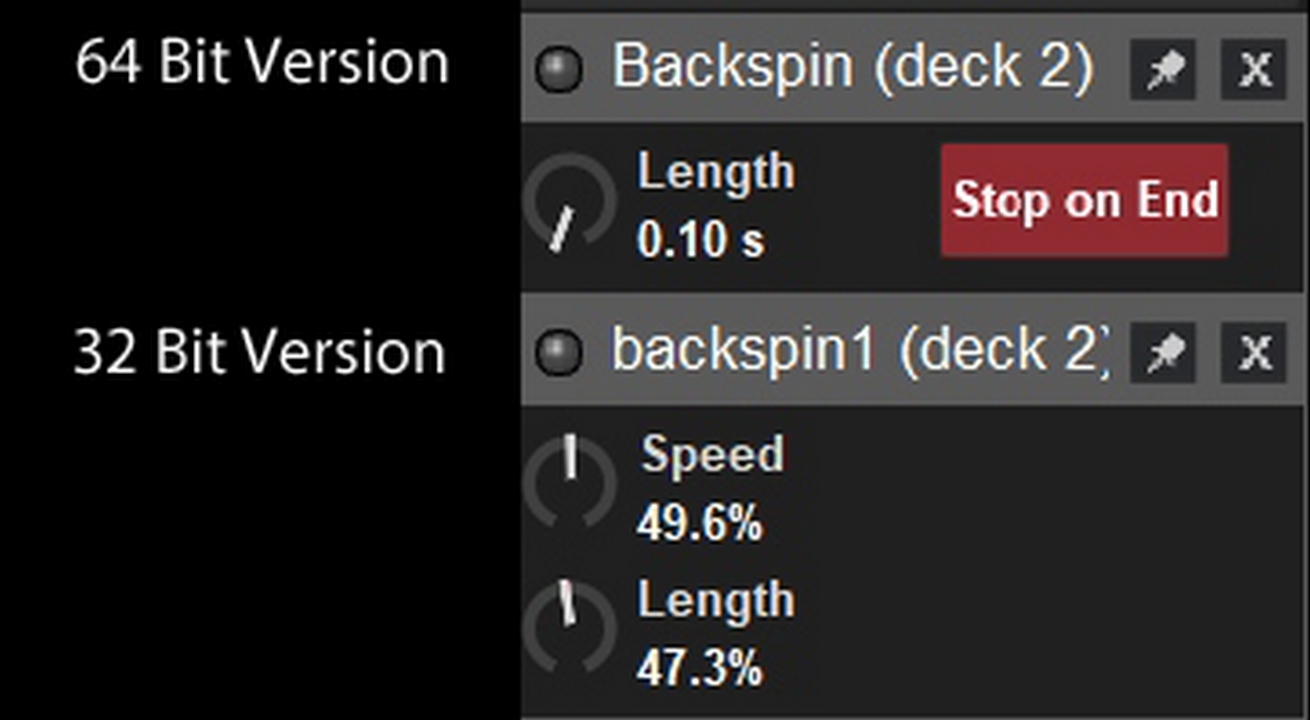
Task: Close the Backspin (deck 2) effect panel
Action: 1254,70
